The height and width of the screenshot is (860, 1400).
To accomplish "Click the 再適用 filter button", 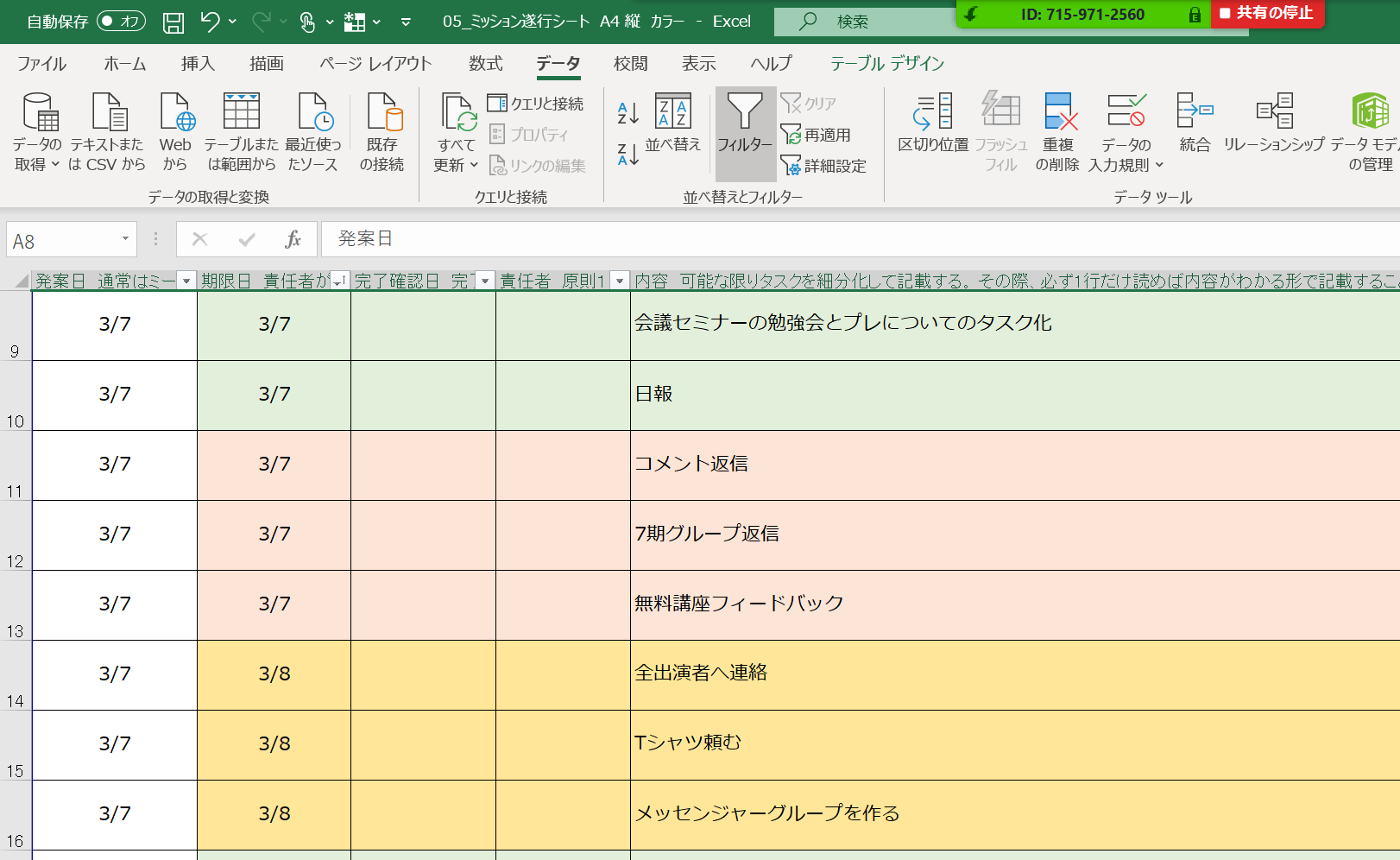I will point(817,135).
